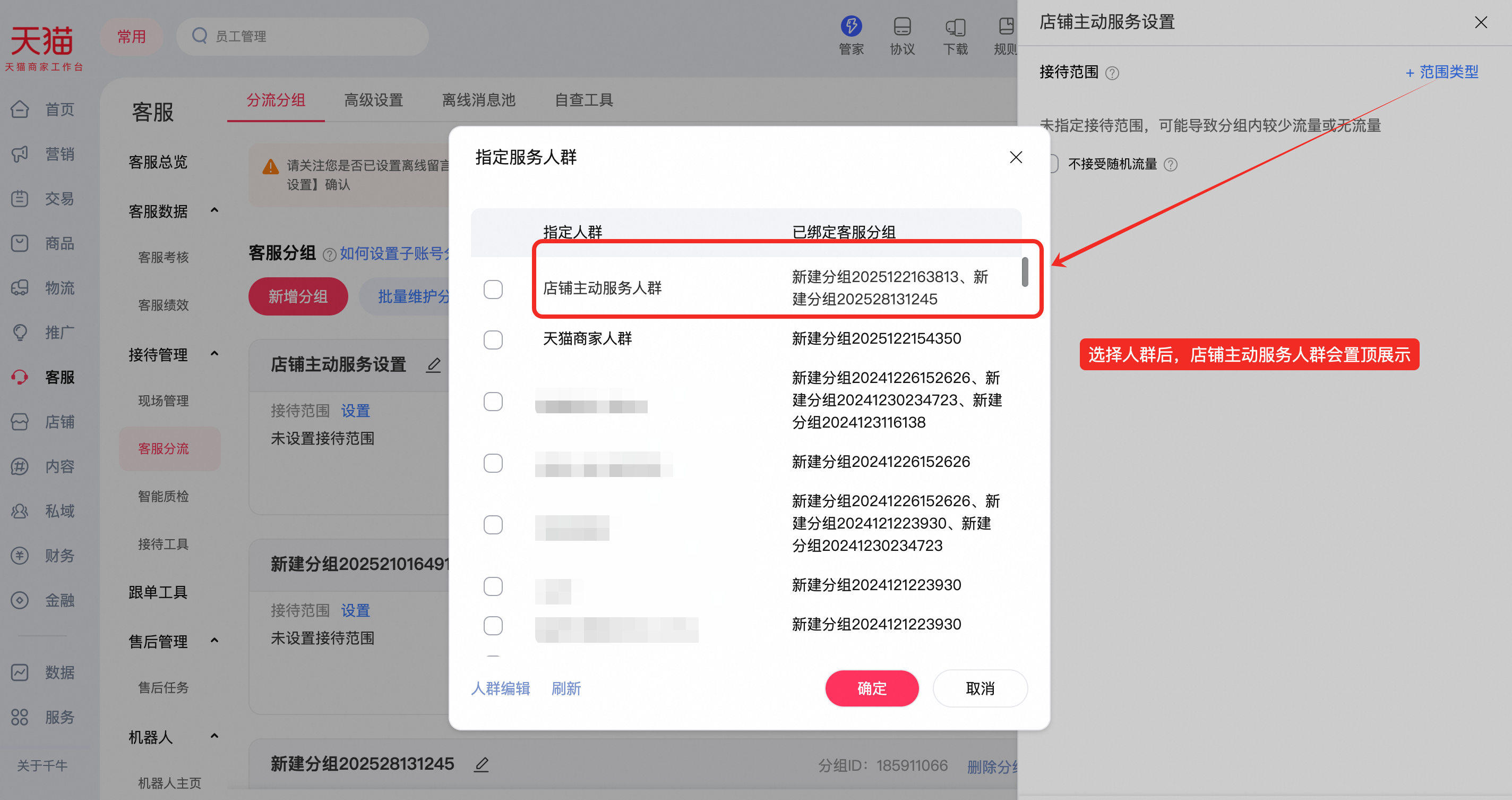The height and width of the screenshot is (800, 1512).
Task: Check the 店铺主动服务人群 checkbox
Action: 493,289
